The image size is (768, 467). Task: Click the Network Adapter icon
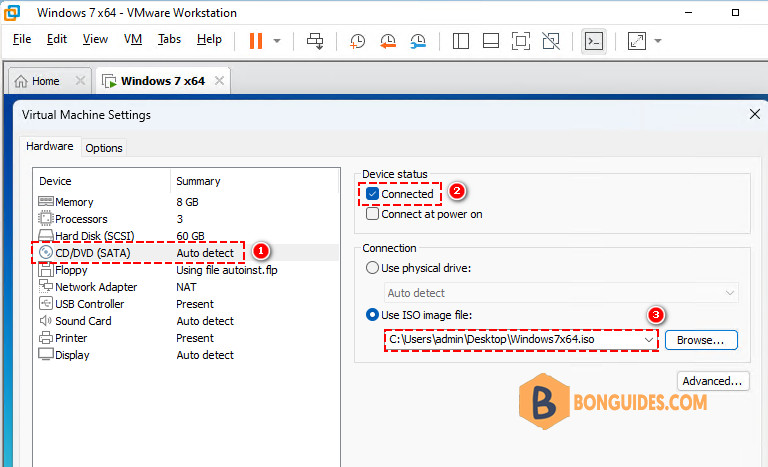click(x=46, y=286)
